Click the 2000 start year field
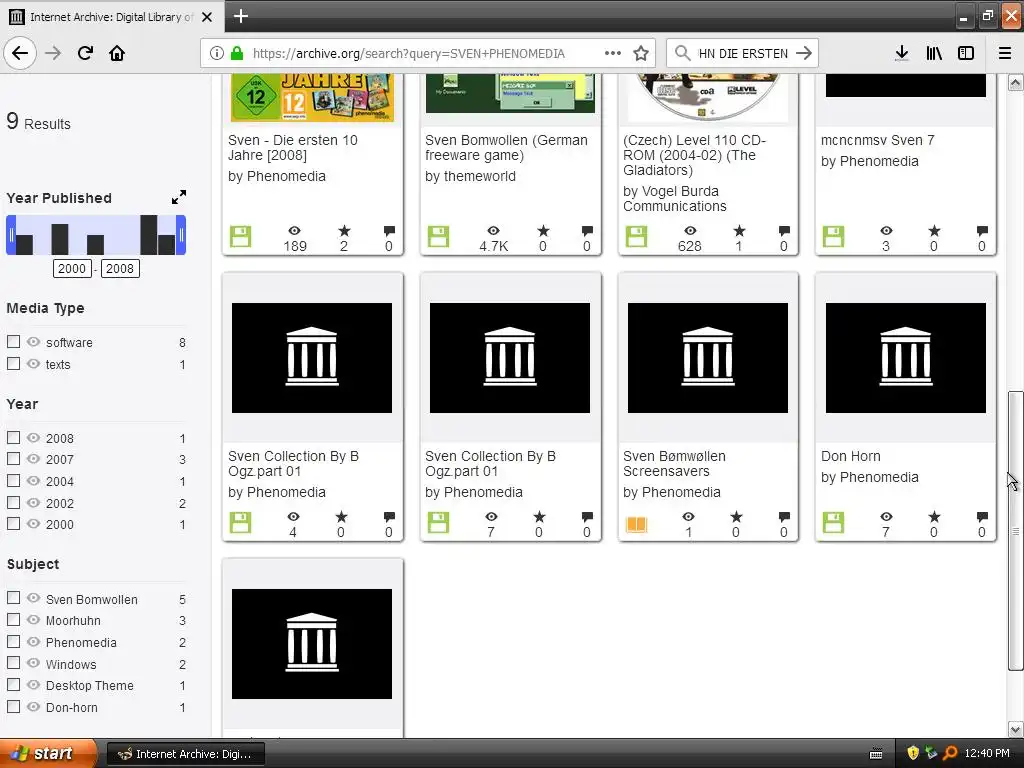Image resolution: width=1024 pixels, height=768 pixels. [x=72, y=268]
